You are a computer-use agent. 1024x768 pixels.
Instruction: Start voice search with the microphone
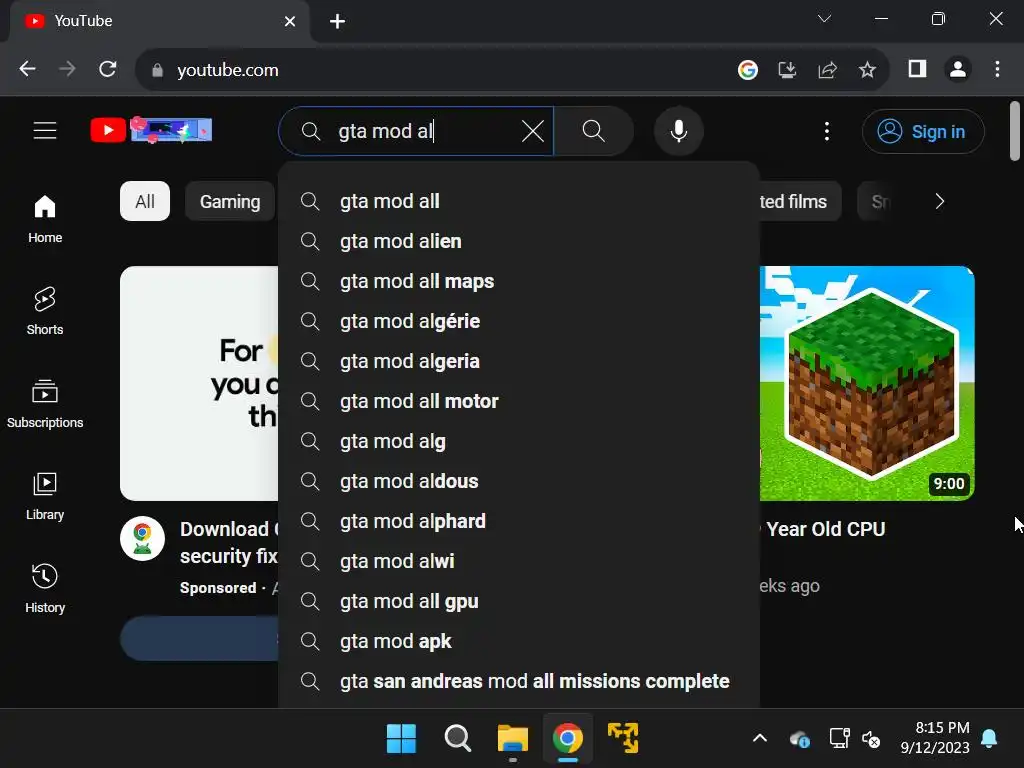(x=679, y=131)
